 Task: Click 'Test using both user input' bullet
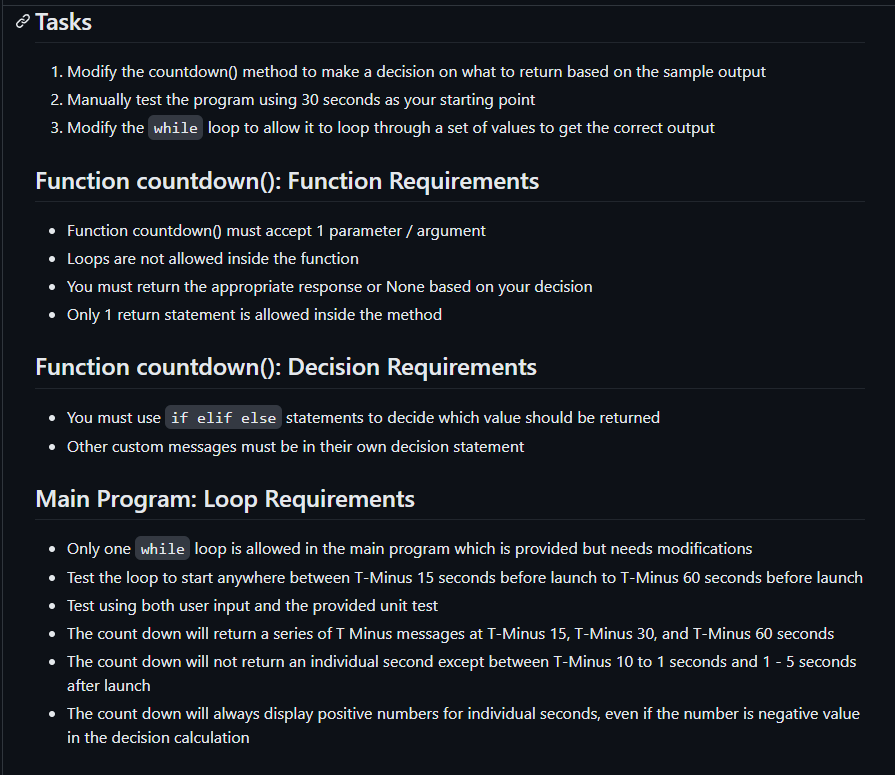252,606
